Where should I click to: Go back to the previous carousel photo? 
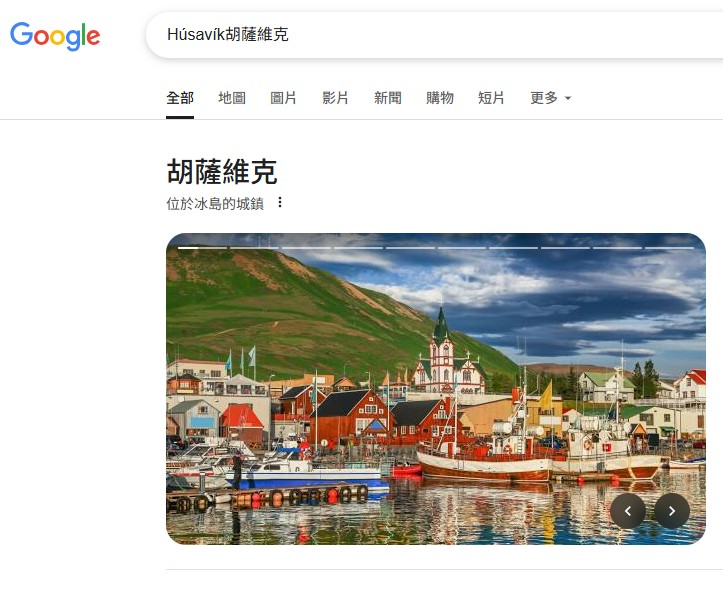(628, 511)
